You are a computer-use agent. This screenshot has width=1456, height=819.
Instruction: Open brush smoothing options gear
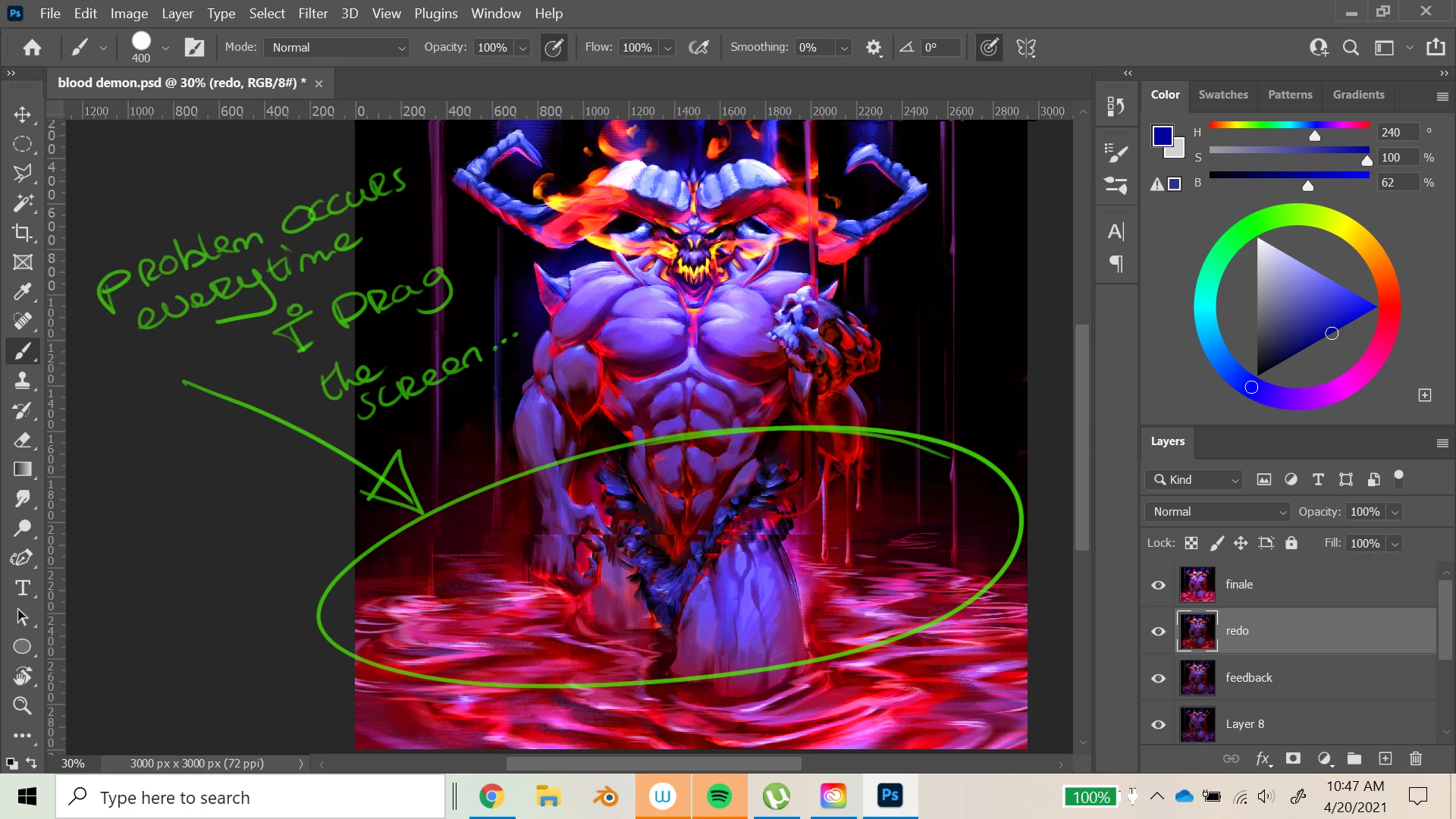[874, 48]
